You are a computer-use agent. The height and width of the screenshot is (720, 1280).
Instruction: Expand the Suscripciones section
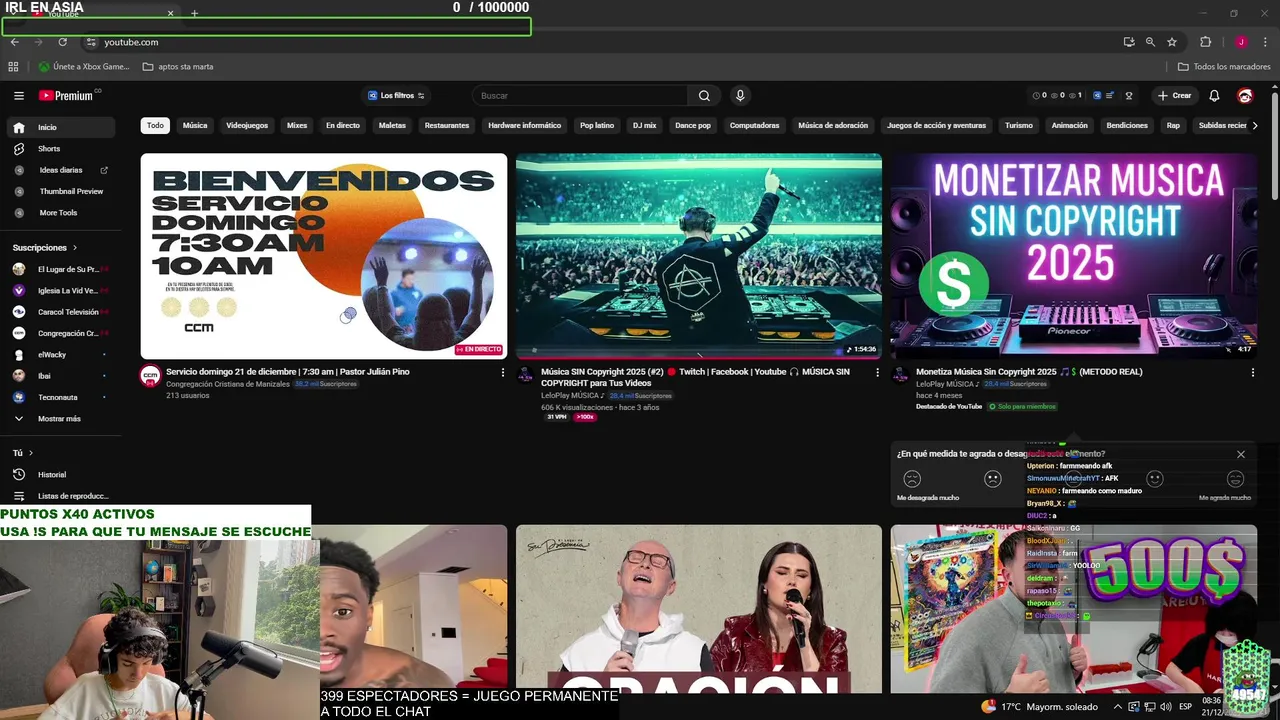click(44, 248)
